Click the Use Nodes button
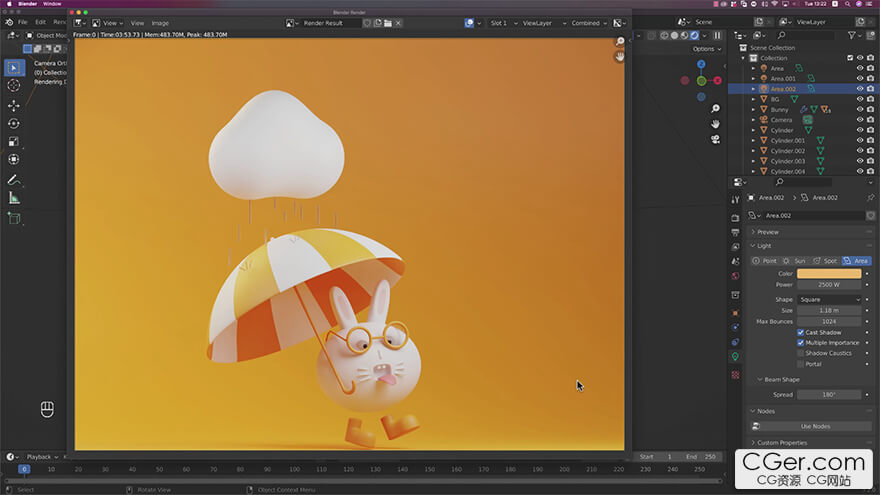880x495 pixels. [x=815, y=426]
